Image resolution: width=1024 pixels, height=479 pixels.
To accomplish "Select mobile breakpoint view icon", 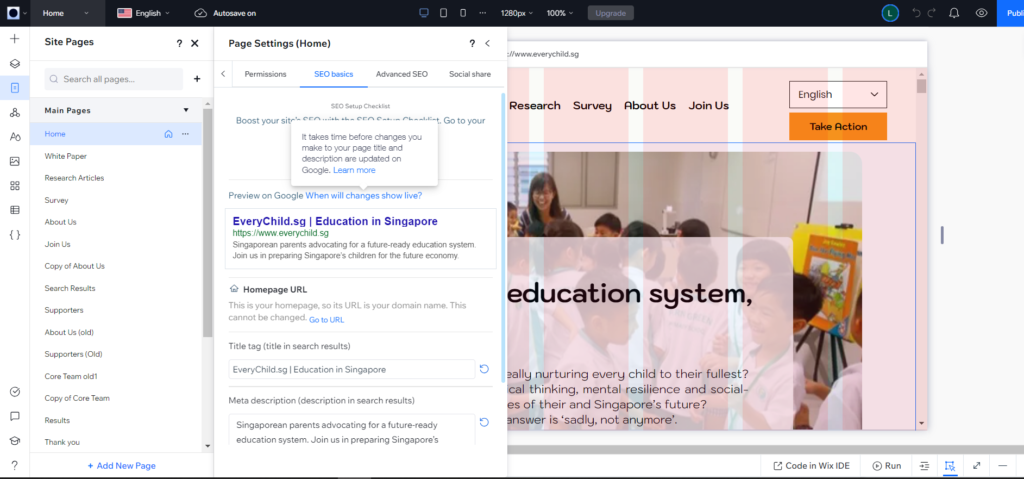I will pos(463,13).
